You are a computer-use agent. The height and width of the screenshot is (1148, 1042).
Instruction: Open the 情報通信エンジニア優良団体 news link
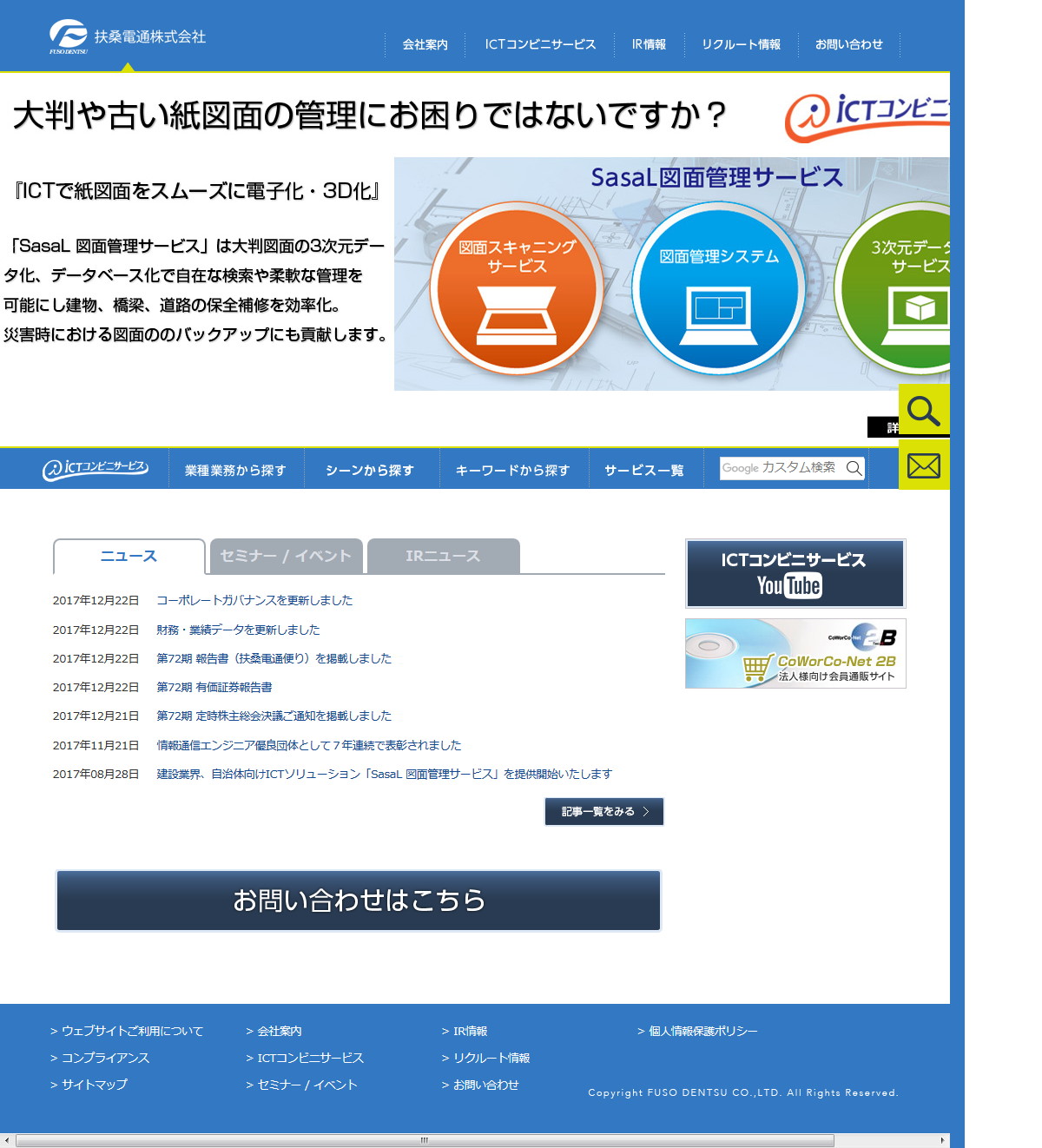[308, 745]
